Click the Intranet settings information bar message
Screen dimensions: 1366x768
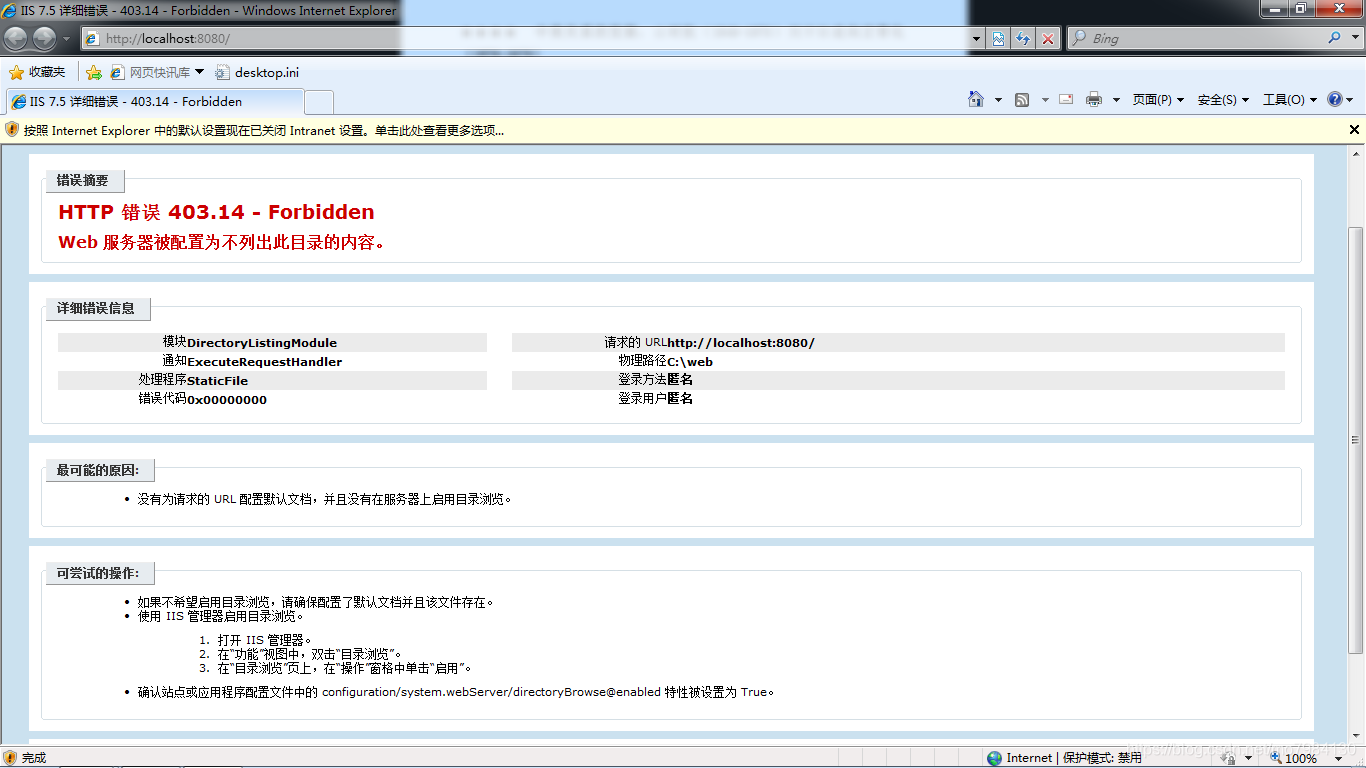coord(264,130)
